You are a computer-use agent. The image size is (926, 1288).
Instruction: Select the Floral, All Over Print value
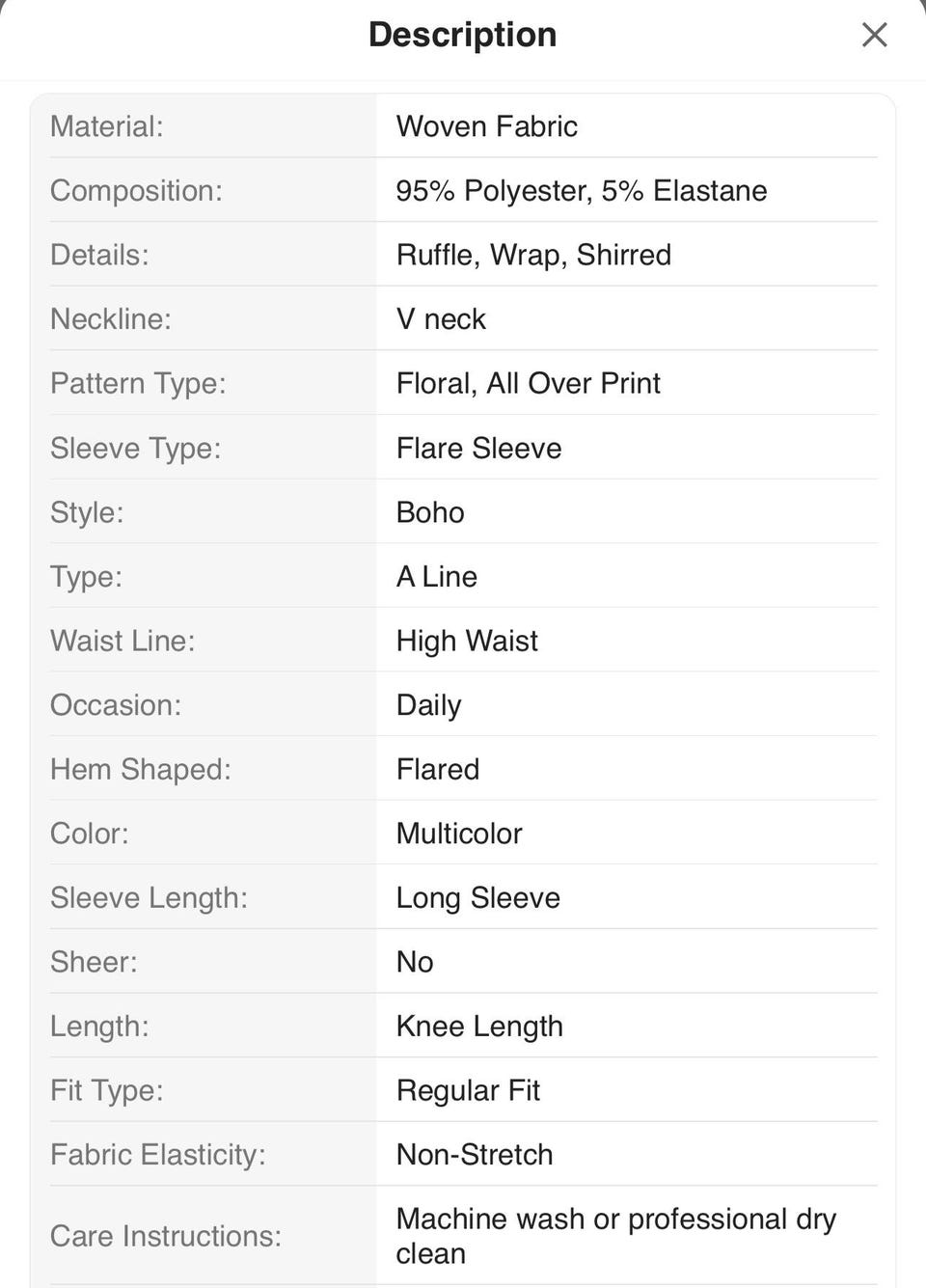tap(528, 384)
